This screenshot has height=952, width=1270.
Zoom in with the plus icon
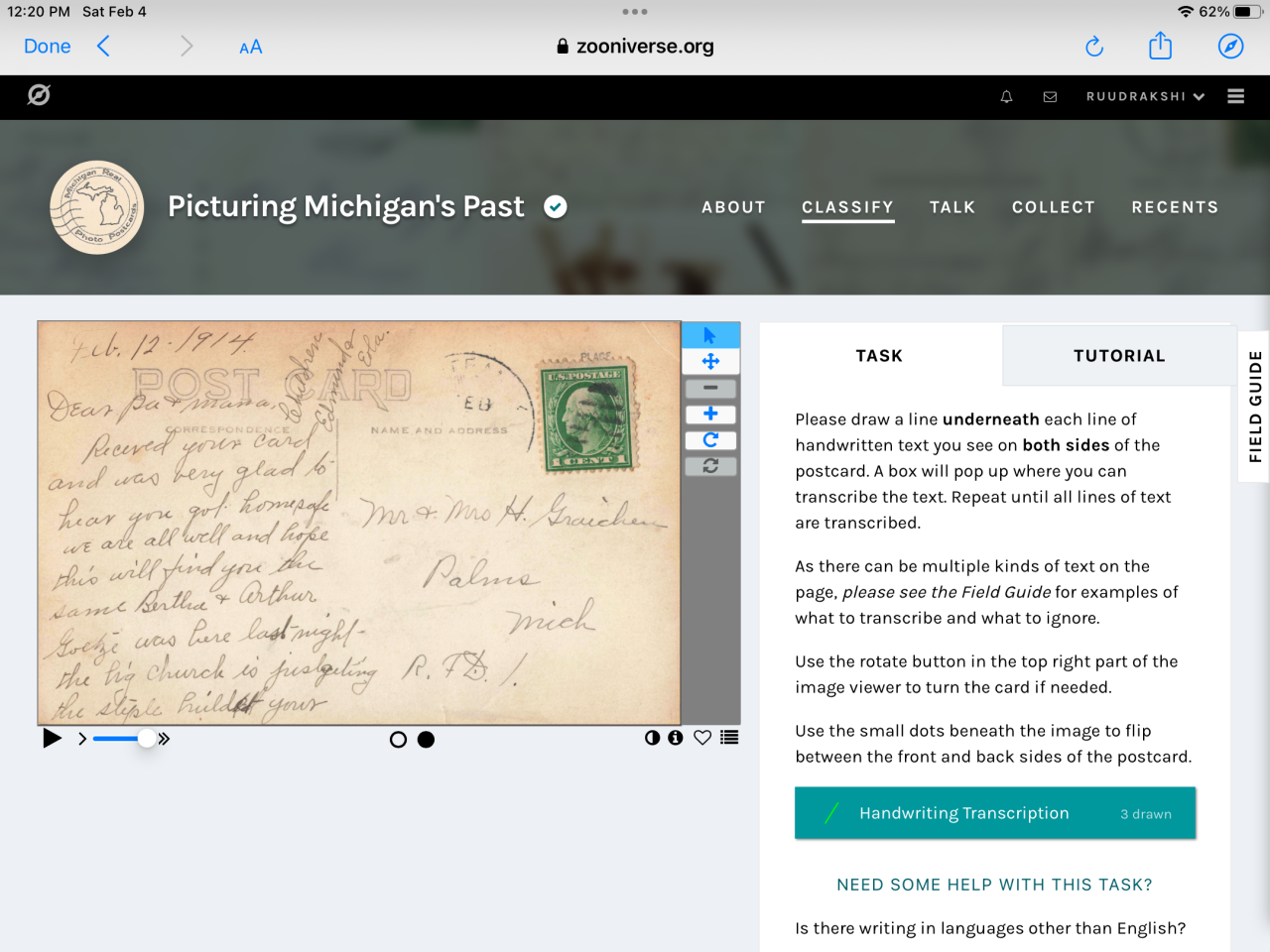(x=710, y=414)
